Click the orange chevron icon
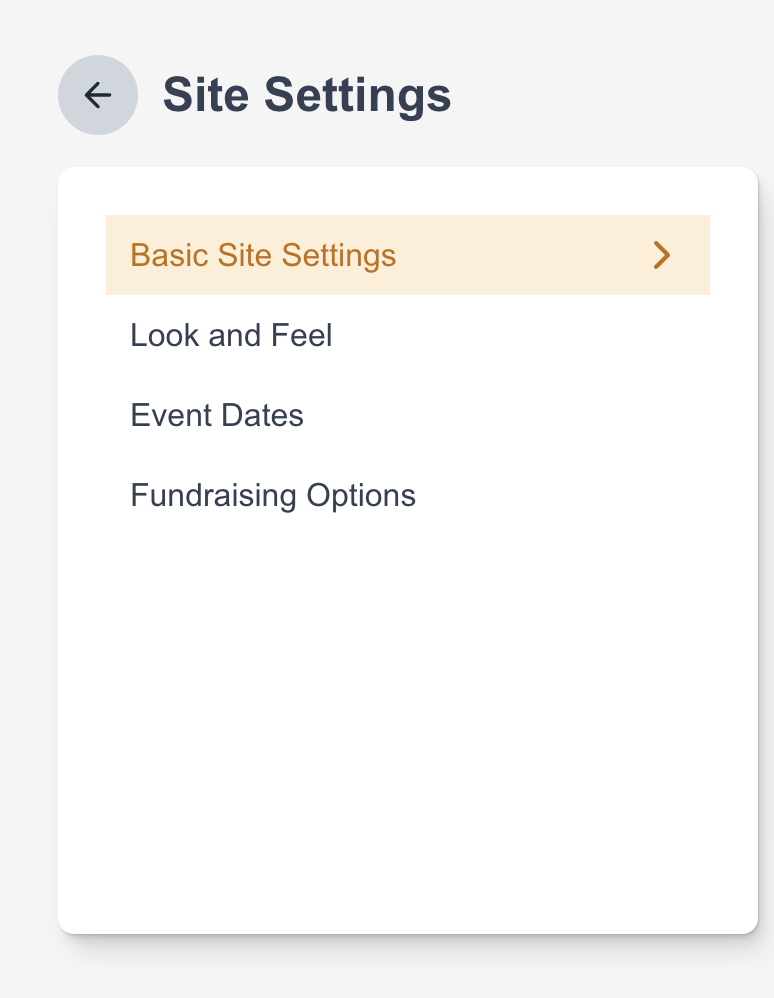Viewport: 774px width, 998px height. tap(661, 255)
